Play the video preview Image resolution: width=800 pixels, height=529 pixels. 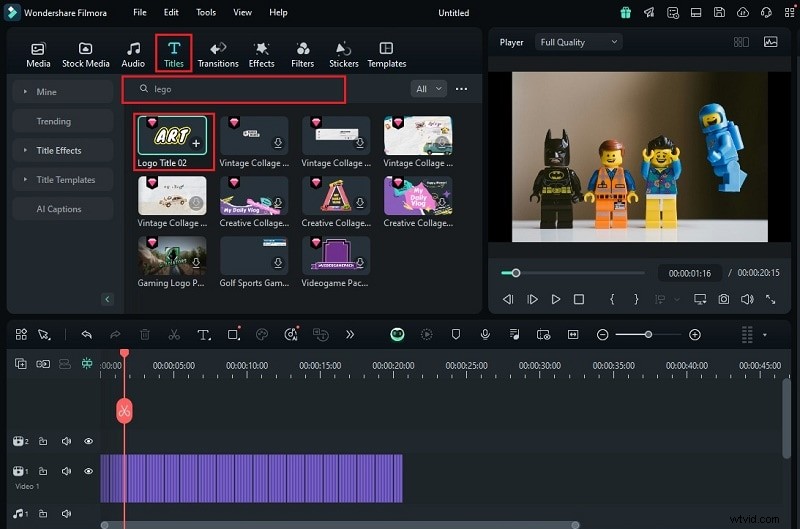click(x=556, y=299)
